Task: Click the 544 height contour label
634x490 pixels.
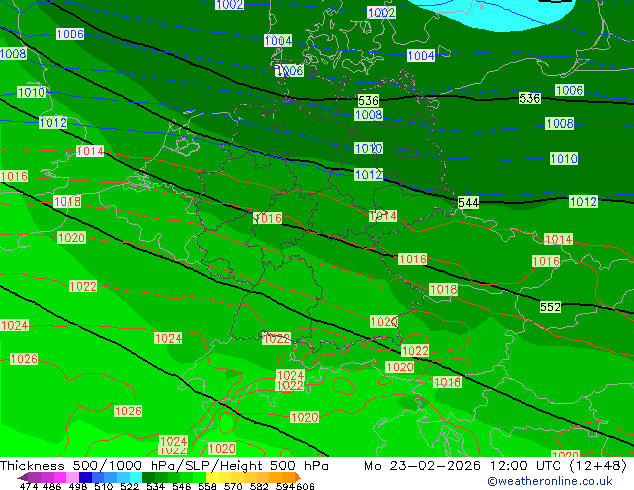Action: pyautogui.click(x=468, y=203)
